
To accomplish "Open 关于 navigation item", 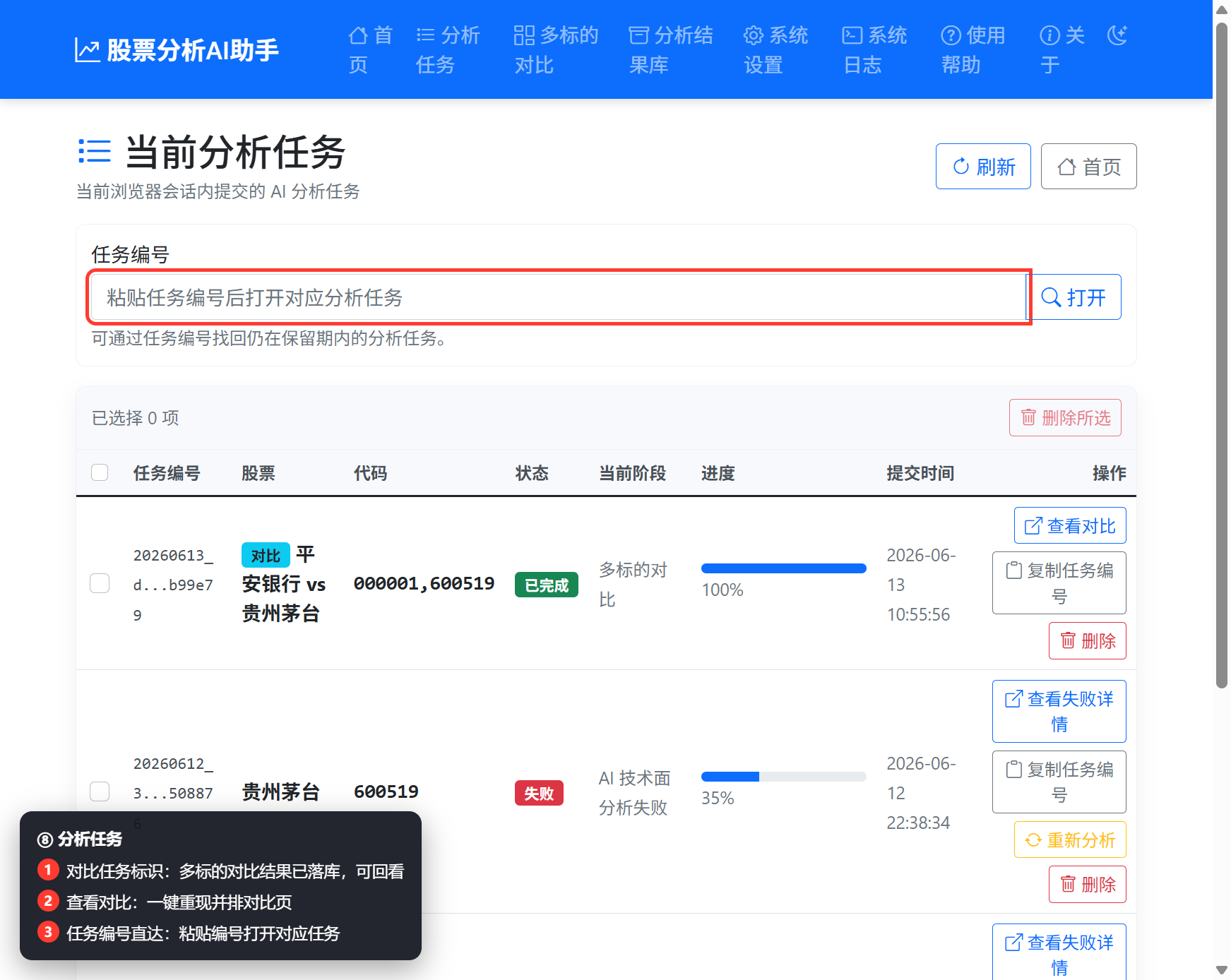I will 1062,49.
